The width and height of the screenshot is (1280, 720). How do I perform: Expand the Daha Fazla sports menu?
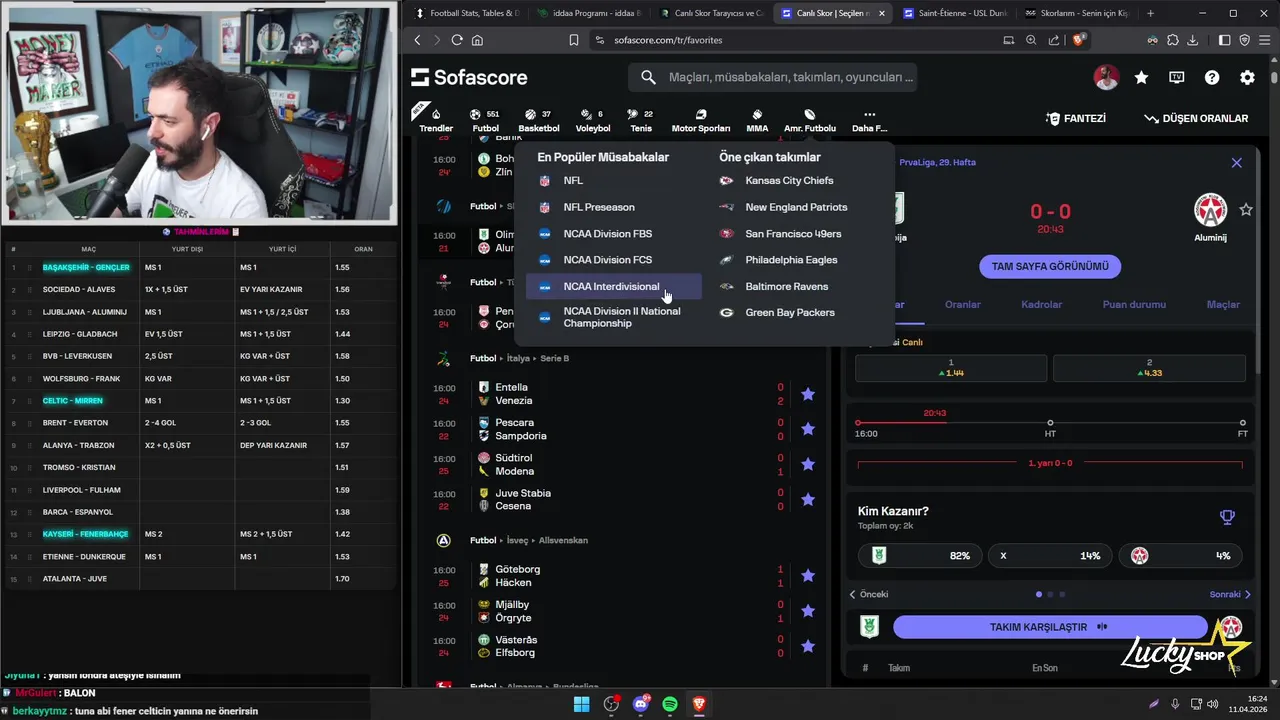pos(869,120)
